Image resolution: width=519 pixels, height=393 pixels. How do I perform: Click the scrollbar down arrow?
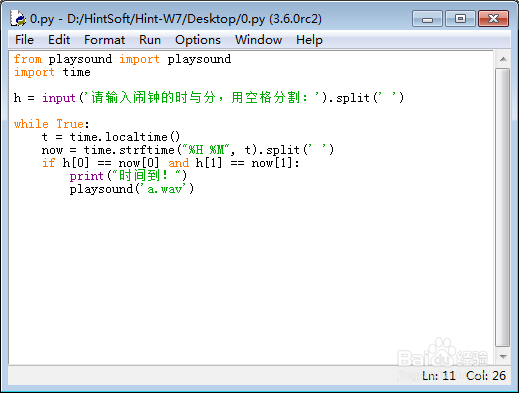click(x=503, y=357)
